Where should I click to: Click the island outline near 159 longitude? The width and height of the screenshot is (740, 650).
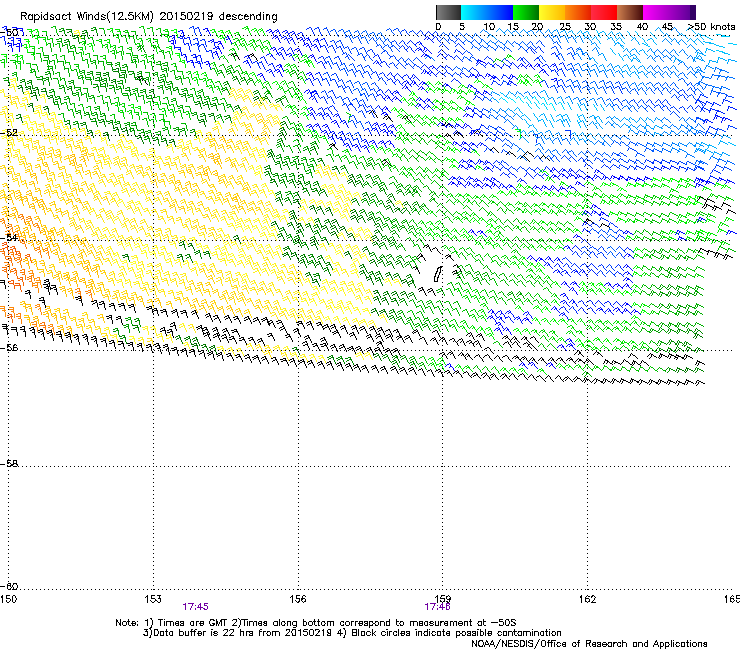[437, 274]
